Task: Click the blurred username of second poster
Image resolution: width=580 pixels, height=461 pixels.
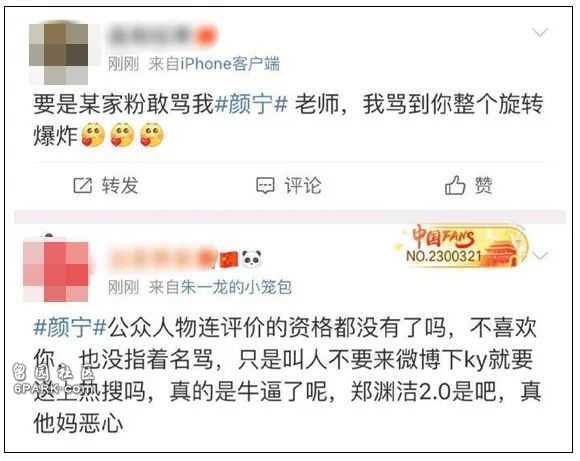Action: [x=162, y=258]
